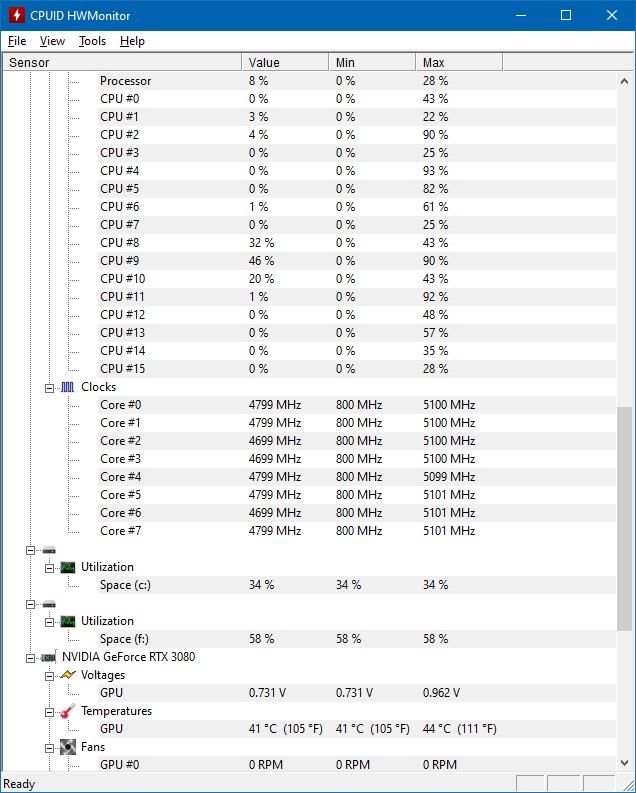The width and height of the screenshot is (636, 793).
Task: Collapse the GPU Temperatures node
Action: coord(50,712)
